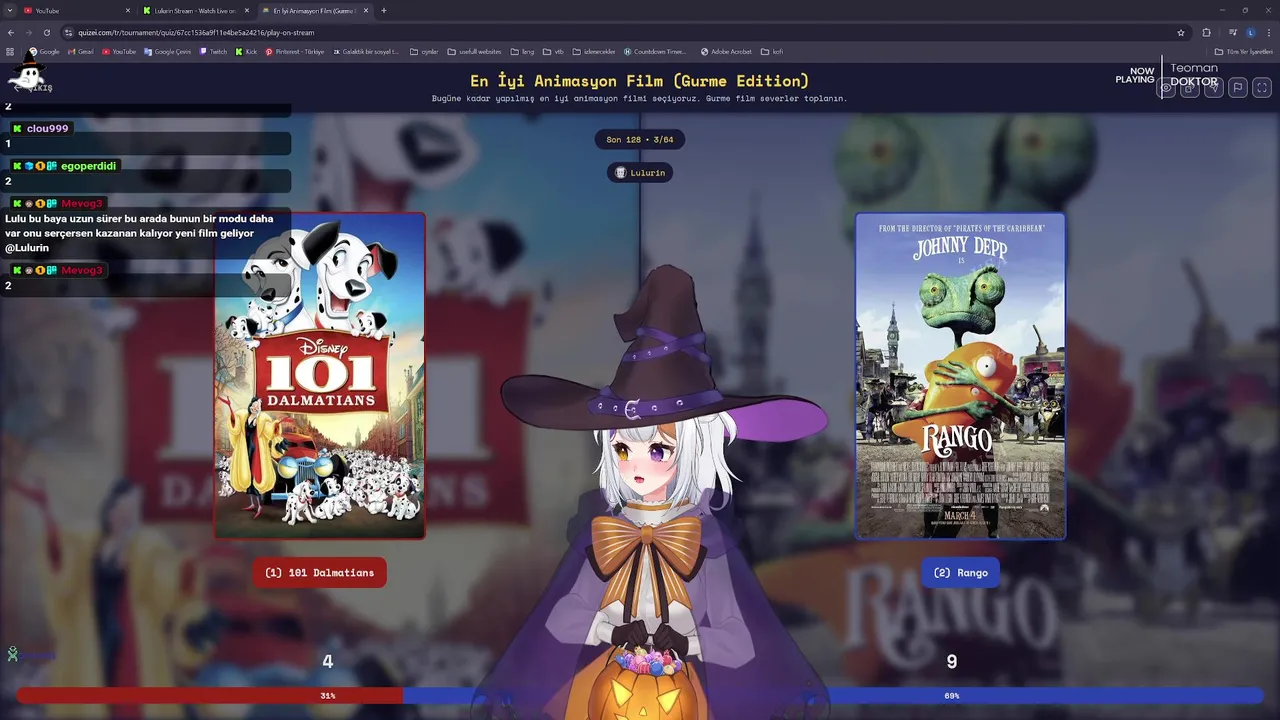Screen dimensions: 1280x720
Task: Open the Pinterest - Türkiye bookmark
Action: point(295,51)
